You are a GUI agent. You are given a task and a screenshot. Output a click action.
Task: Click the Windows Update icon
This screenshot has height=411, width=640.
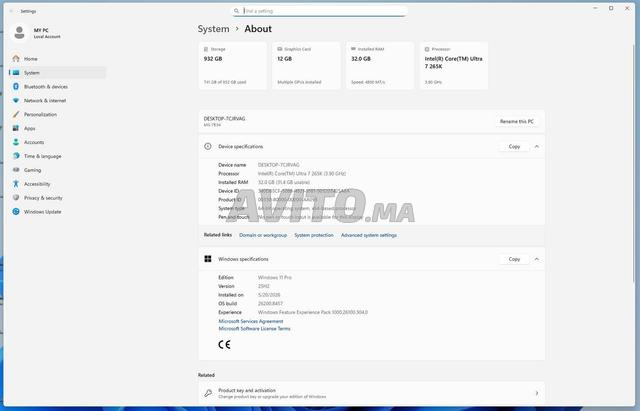[x=16, y=211]
